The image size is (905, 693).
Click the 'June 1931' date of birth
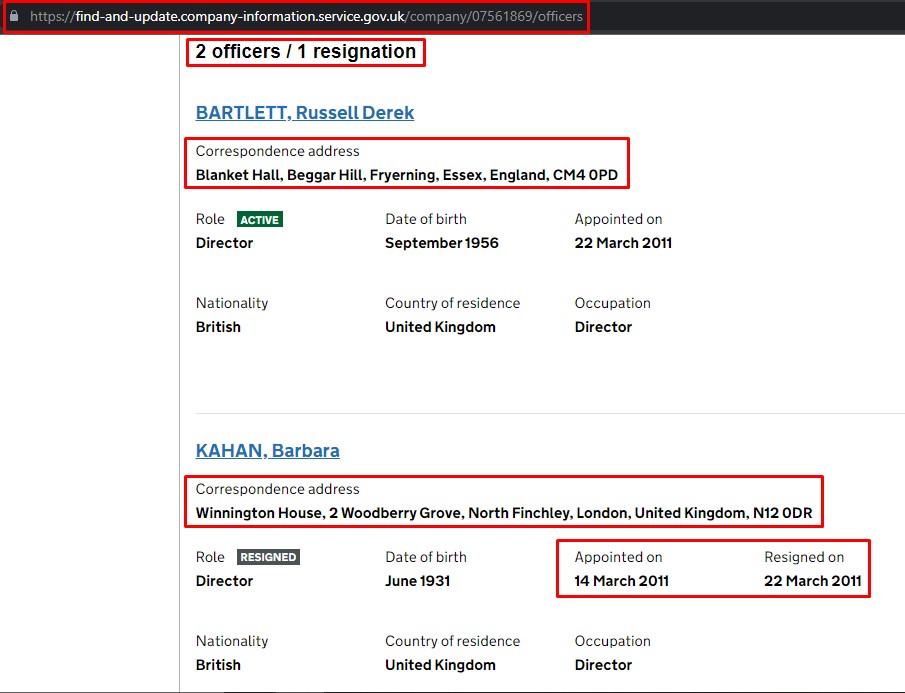click(417, 581)
